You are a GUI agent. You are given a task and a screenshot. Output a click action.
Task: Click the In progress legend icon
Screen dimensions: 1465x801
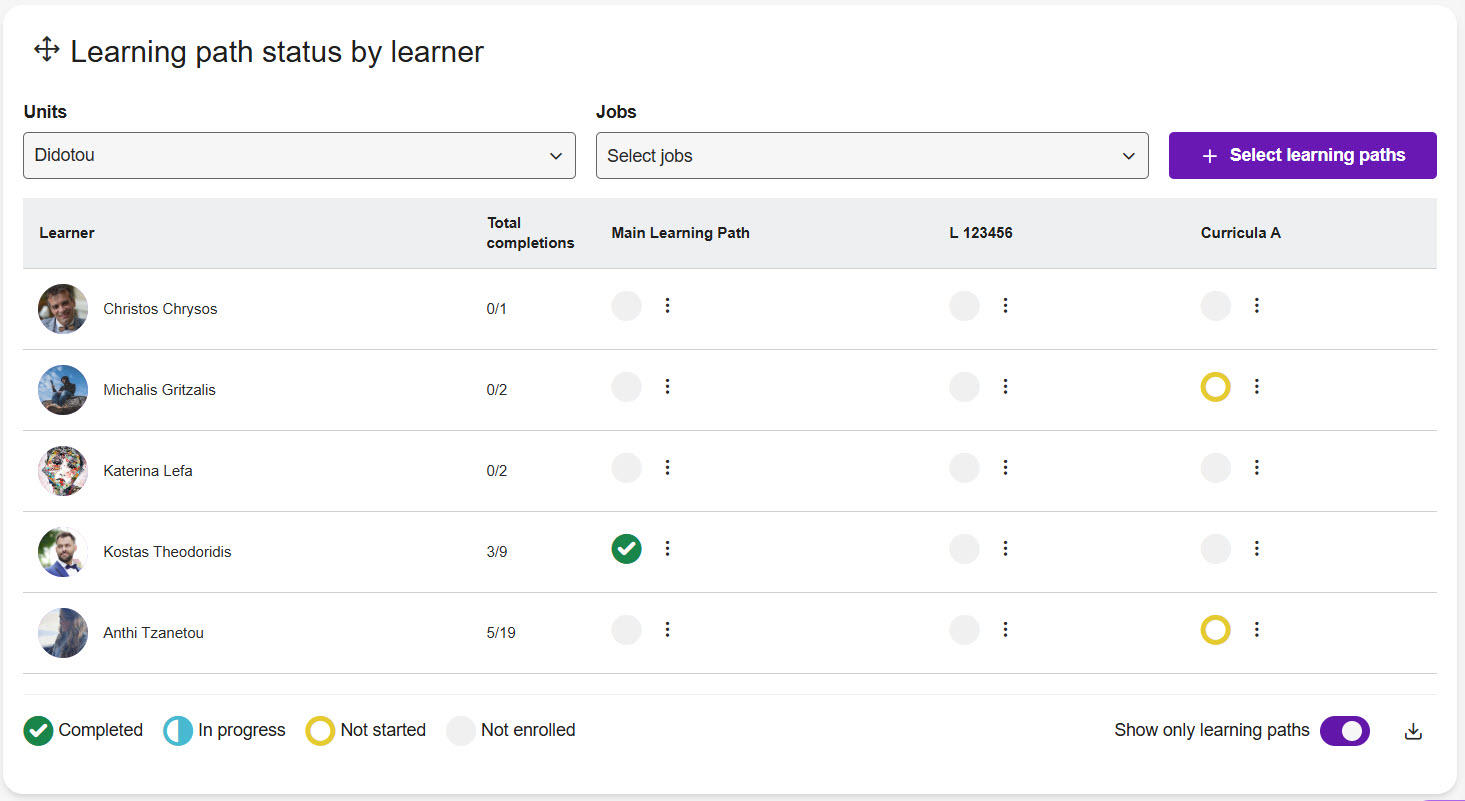(178, 731)
